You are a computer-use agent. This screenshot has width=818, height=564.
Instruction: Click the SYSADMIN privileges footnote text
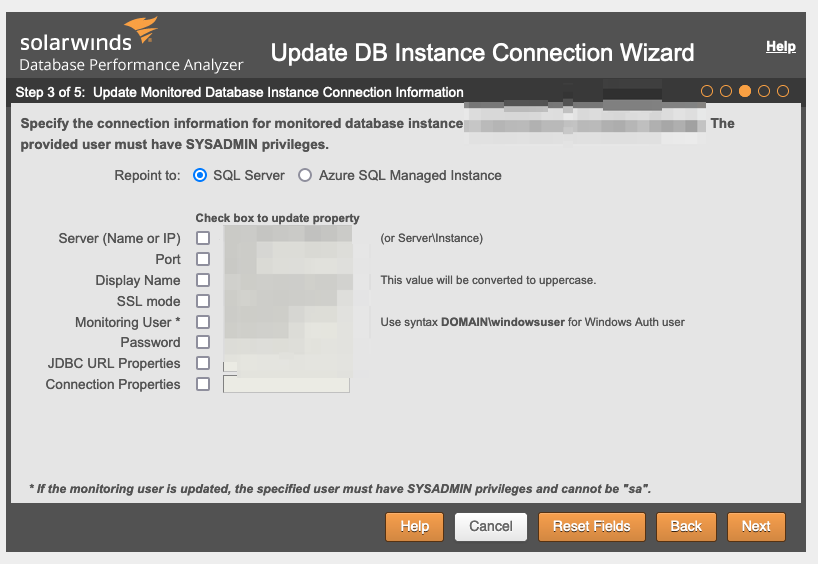340,489
